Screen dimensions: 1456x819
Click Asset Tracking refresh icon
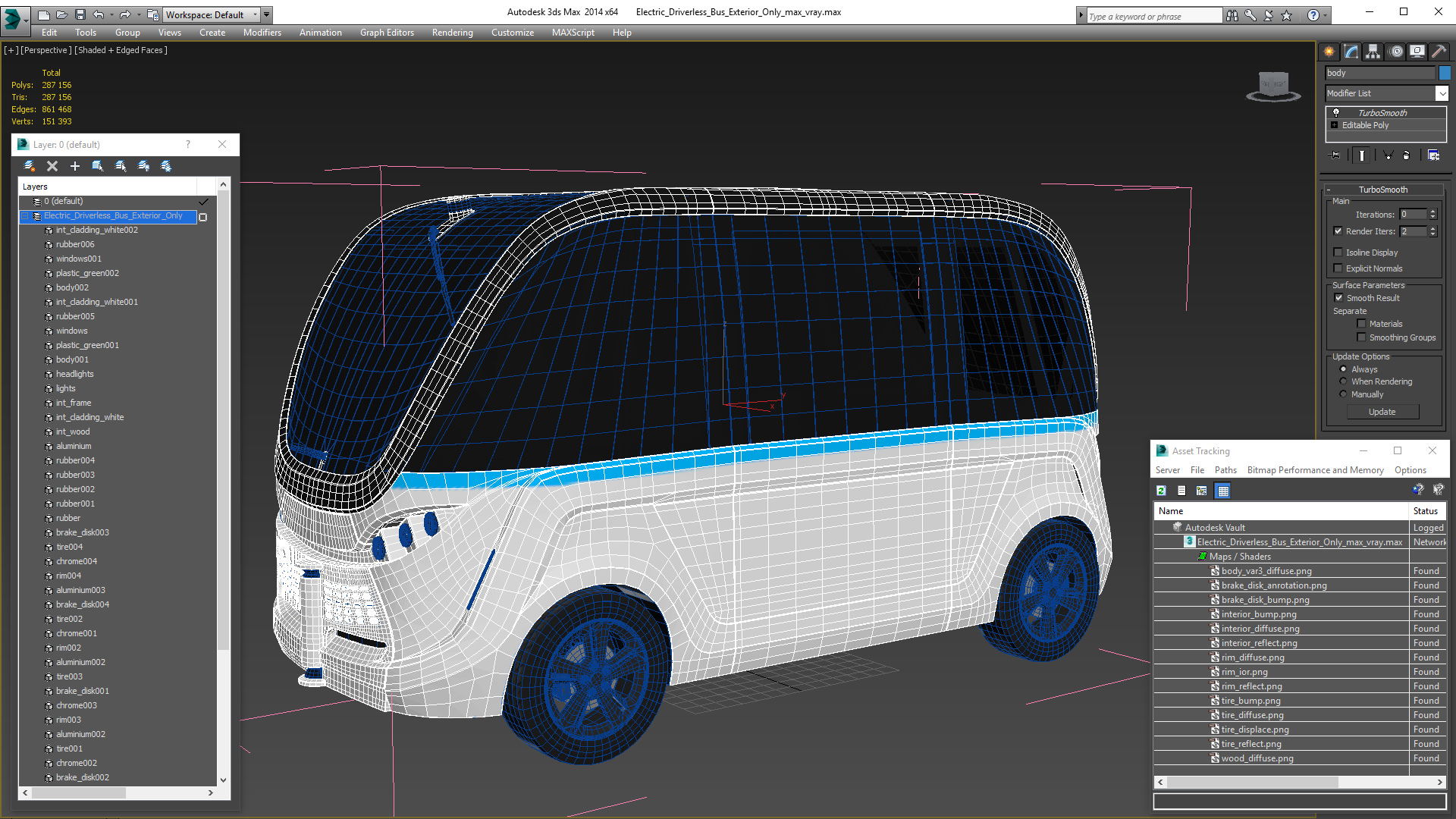[x=1161, y=491]
